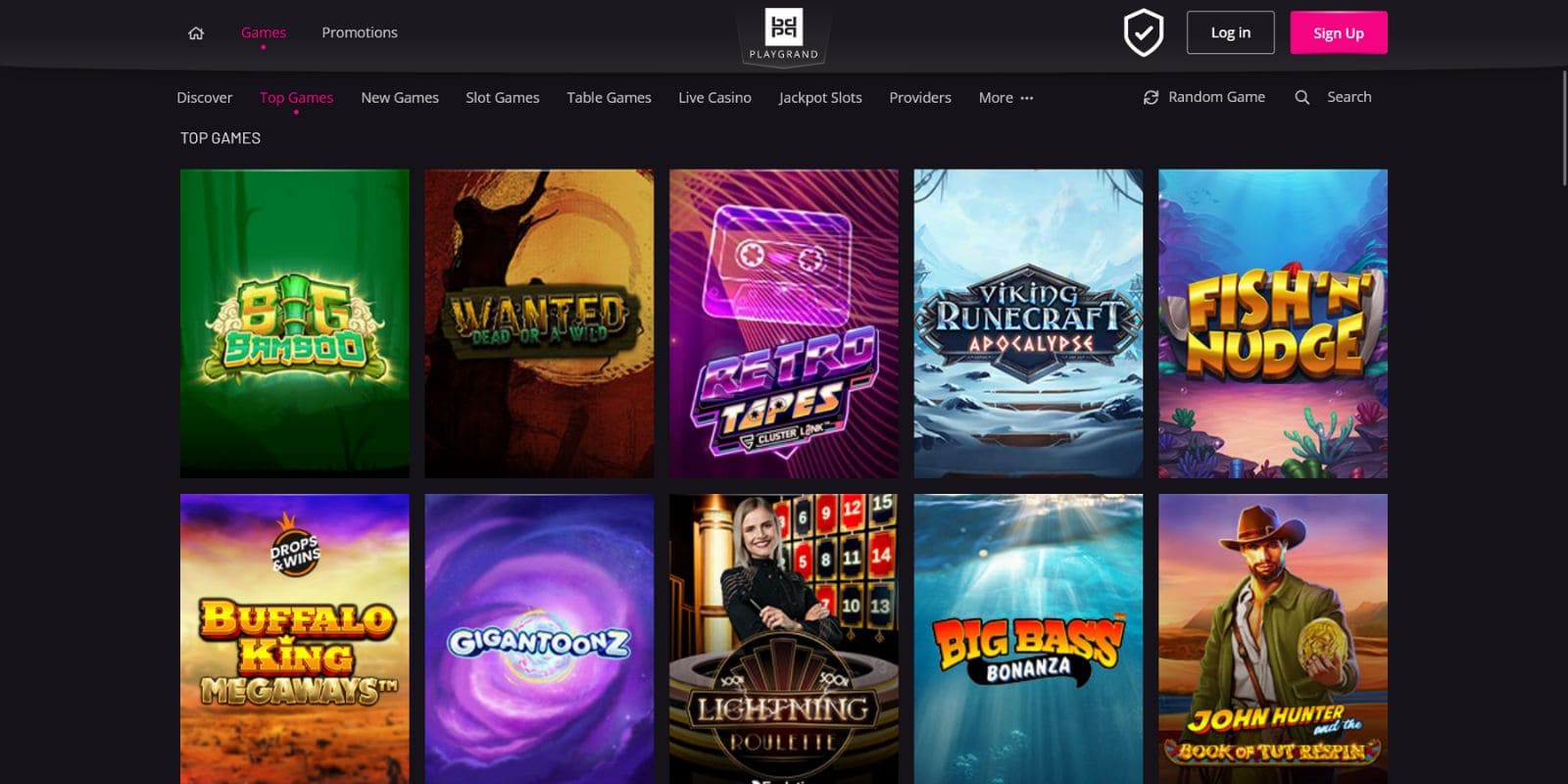This screenshot has width=1568, height=784.
Task: Click the page vertical scrollbar
Action: click(1564, 127)
